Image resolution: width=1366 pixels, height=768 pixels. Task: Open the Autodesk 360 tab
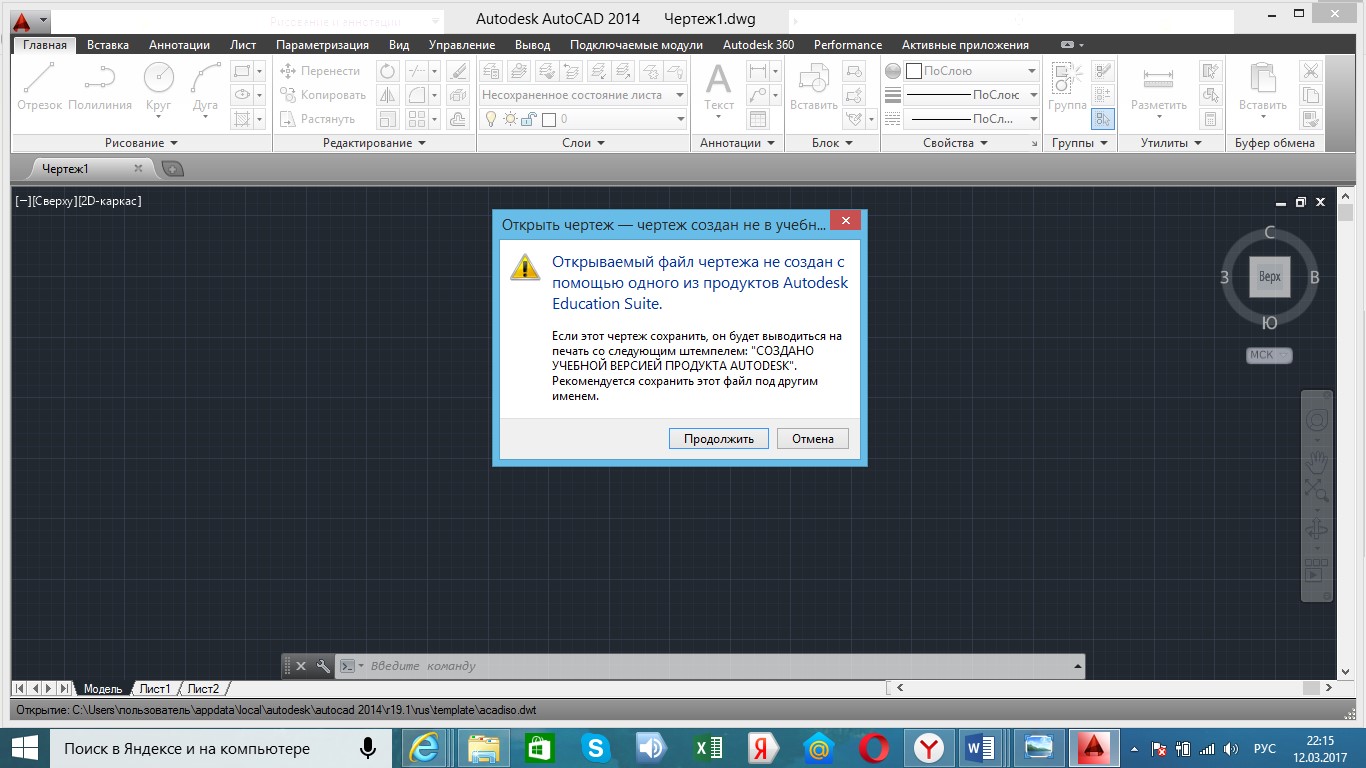(758, 45)
